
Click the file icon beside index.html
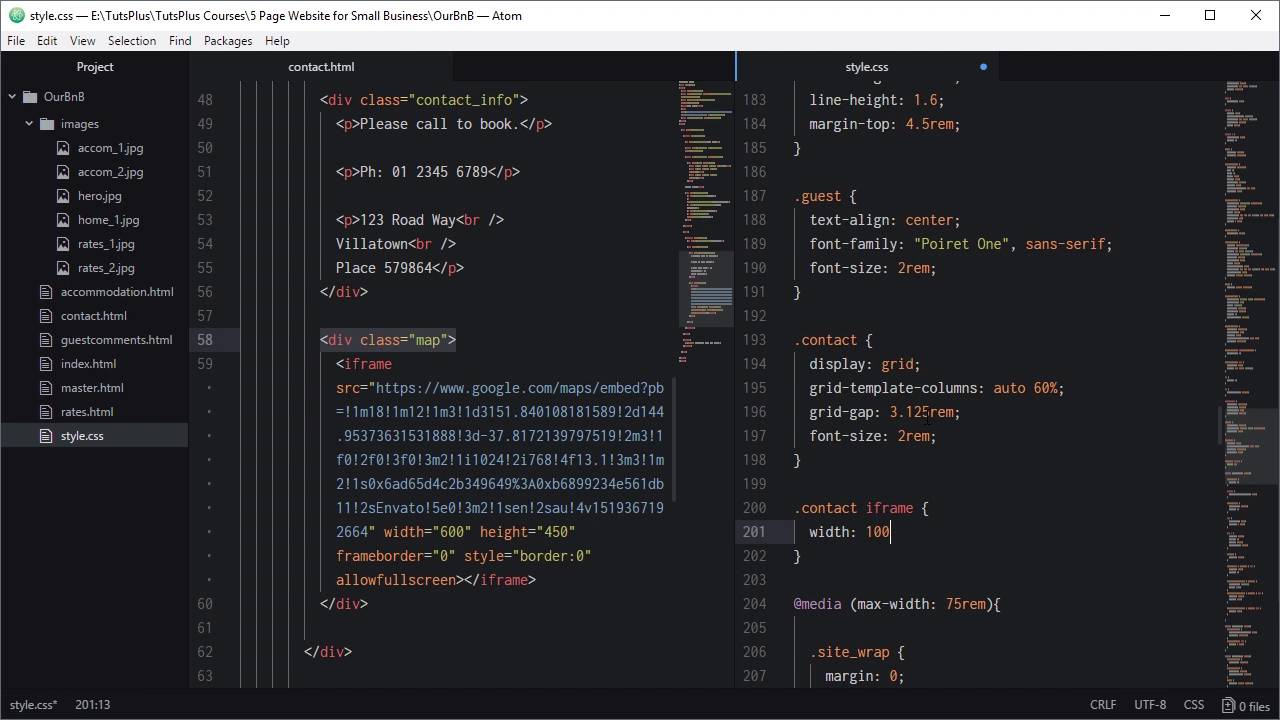(x=45, y=364)
